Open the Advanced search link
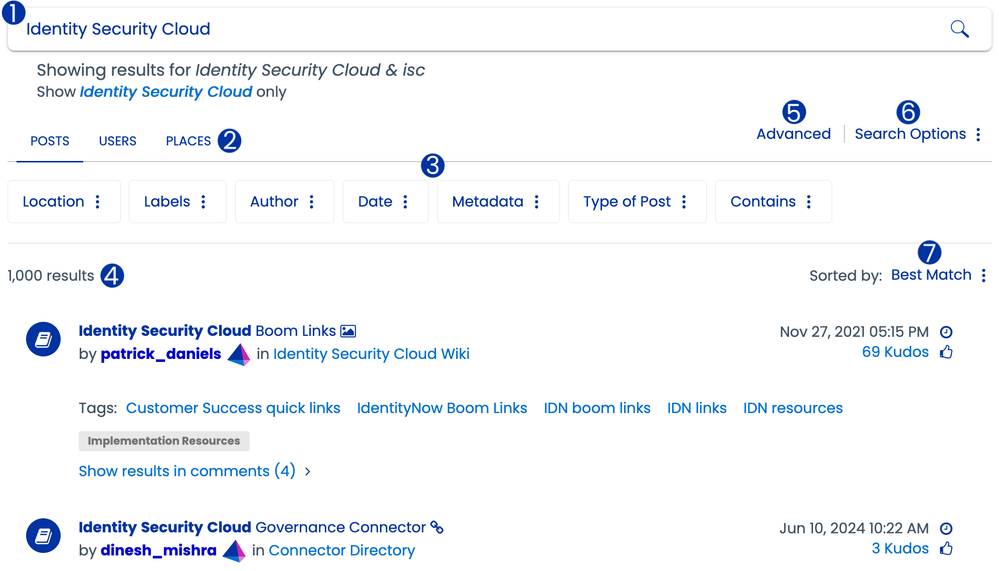Screen dimensions: 999x571 pos(793,134)
